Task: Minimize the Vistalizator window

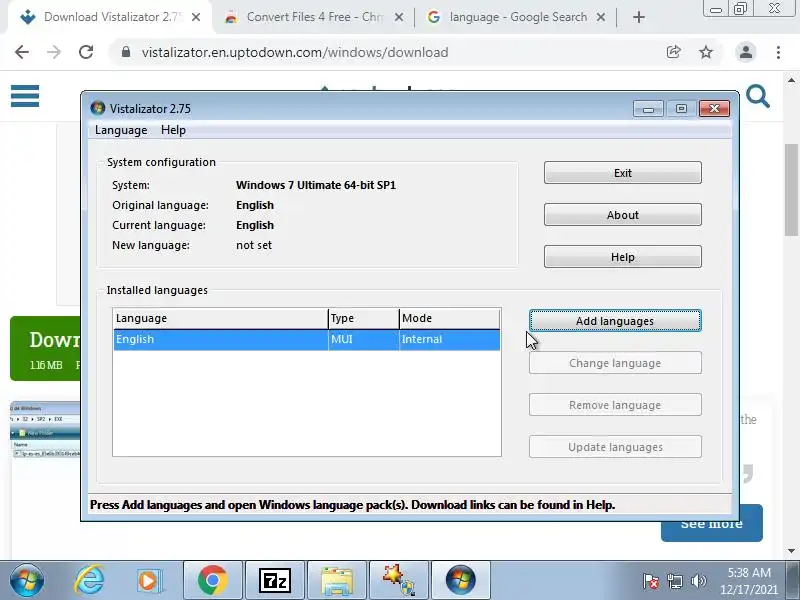Action: 648,109
